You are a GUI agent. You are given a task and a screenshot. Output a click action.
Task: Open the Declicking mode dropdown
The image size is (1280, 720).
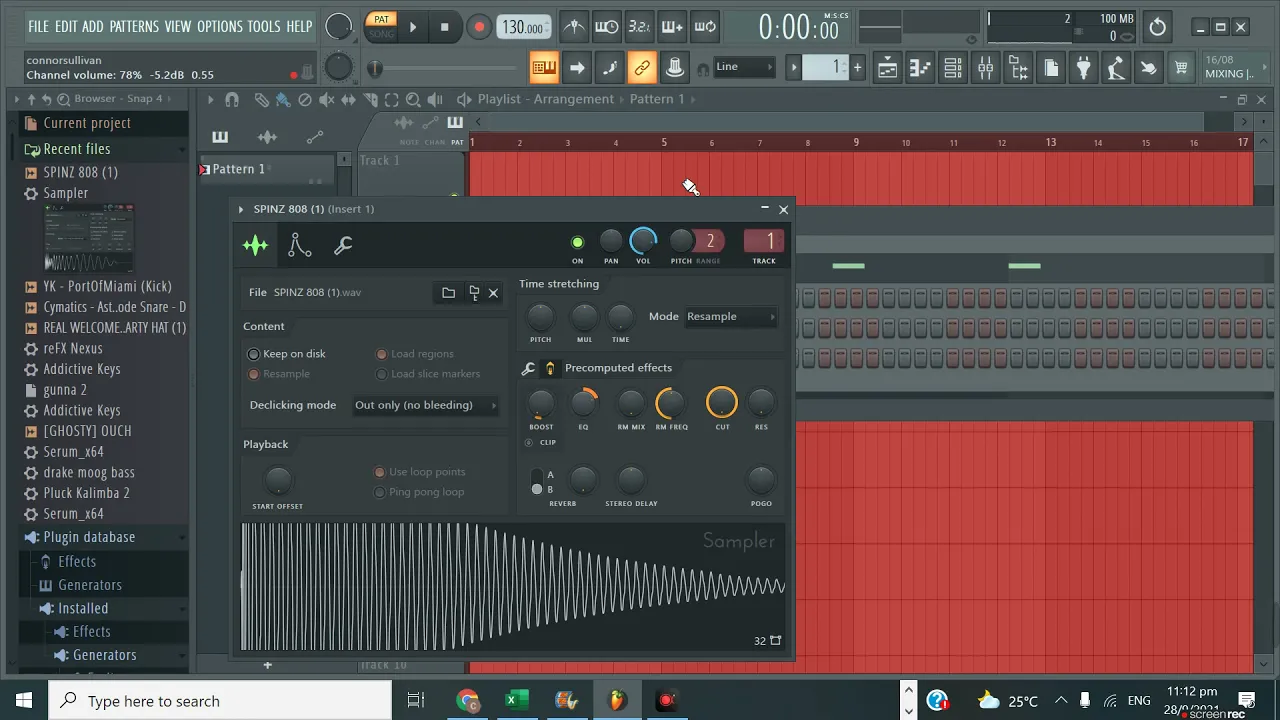pyautogui.click(x=426, y=405)
